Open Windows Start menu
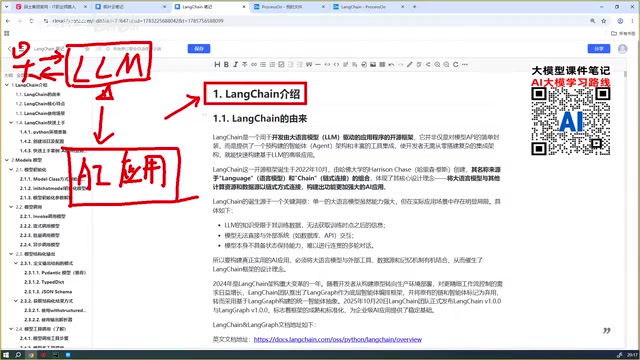The height and width of the screenshot is (360, 640). [6, 355]
